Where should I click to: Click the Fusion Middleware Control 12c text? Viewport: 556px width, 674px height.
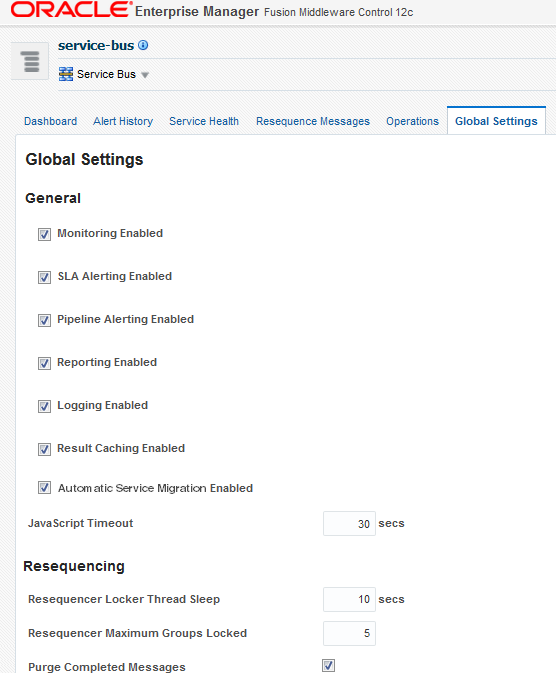[x=338, y=12]
